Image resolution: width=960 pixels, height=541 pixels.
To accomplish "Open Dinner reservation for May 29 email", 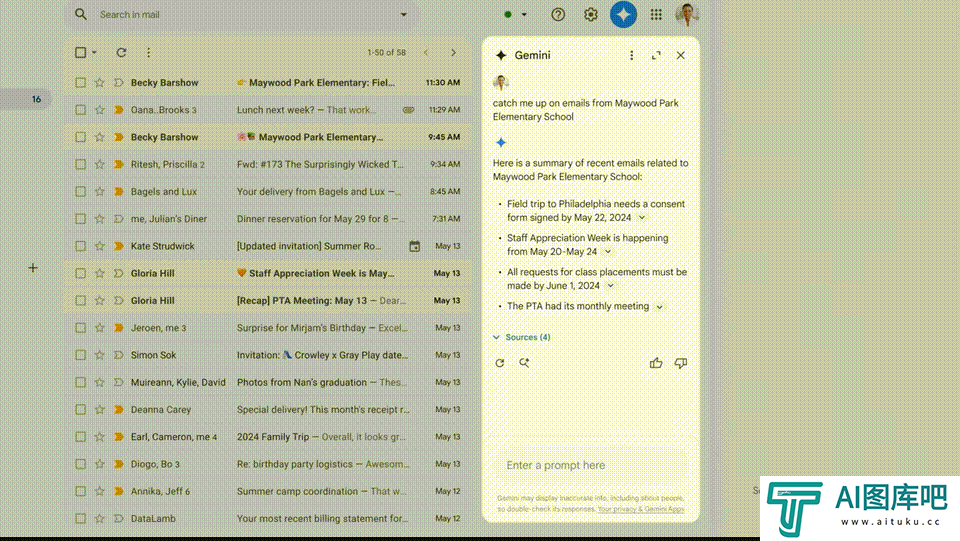I will click(x=321, y=218).
